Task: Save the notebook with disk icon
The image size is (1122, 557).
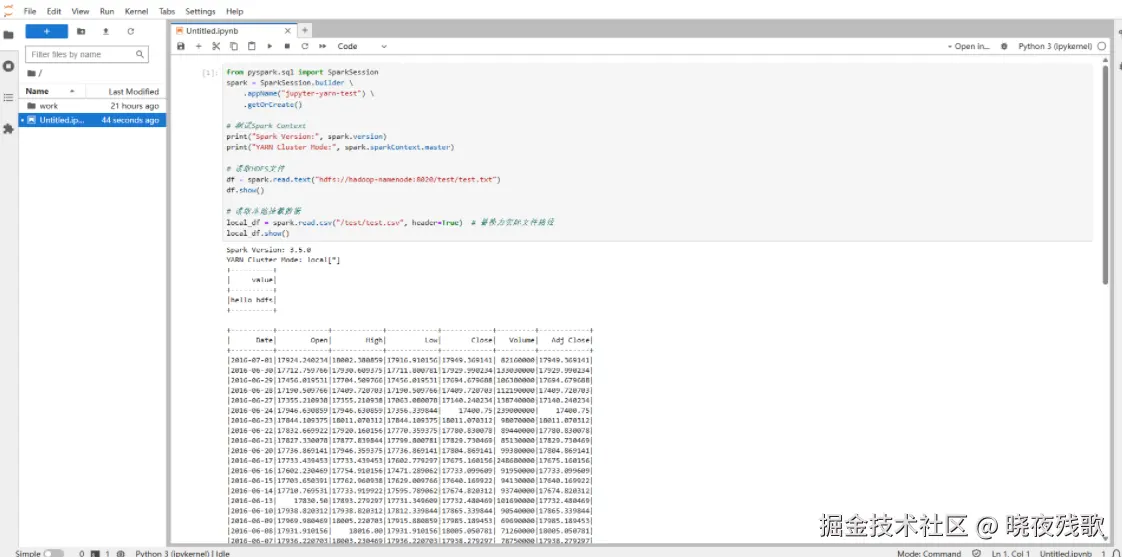Action: pyautogui.click(x=181, y=46)
